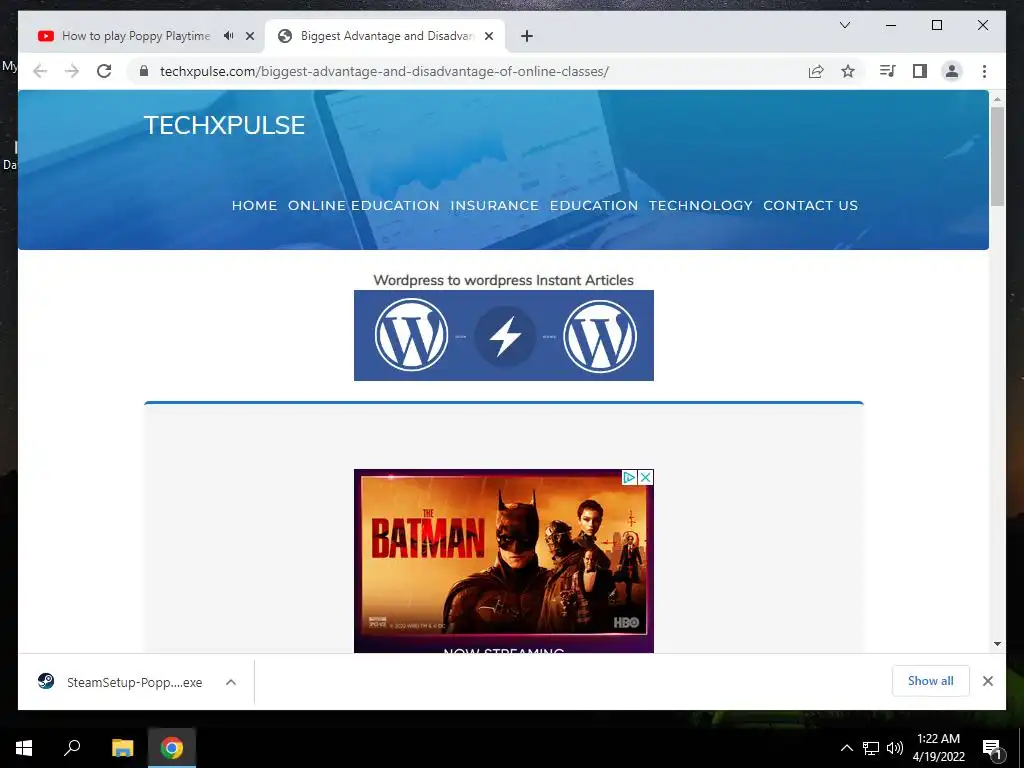
Task: Open Chrome three-dot menu
Action: pos(984,71)
